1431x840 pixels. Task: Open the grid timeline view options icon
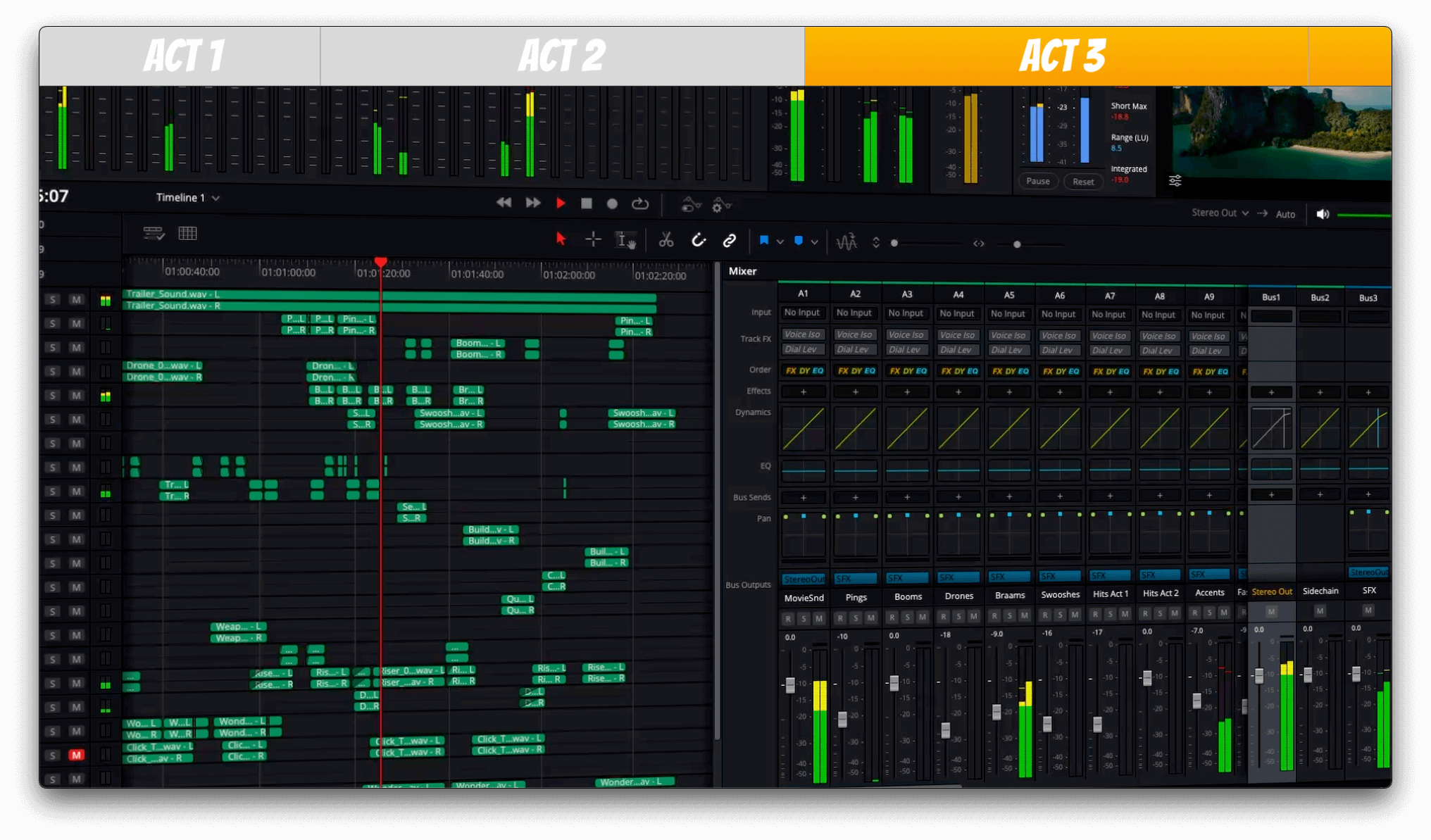click(187, 233)
